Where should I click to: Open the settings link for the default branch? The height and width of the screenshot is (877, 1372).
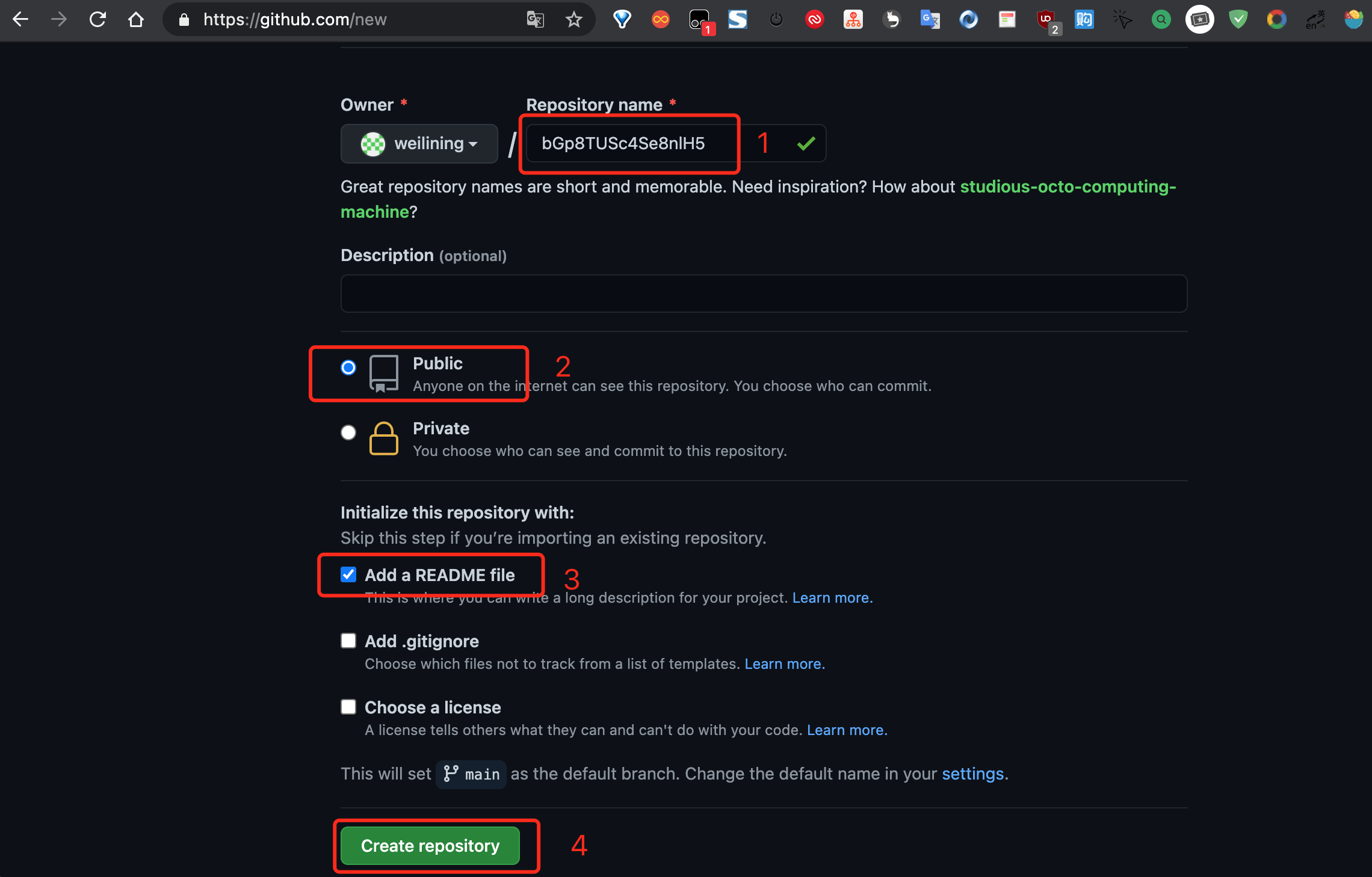pos(972,774)
